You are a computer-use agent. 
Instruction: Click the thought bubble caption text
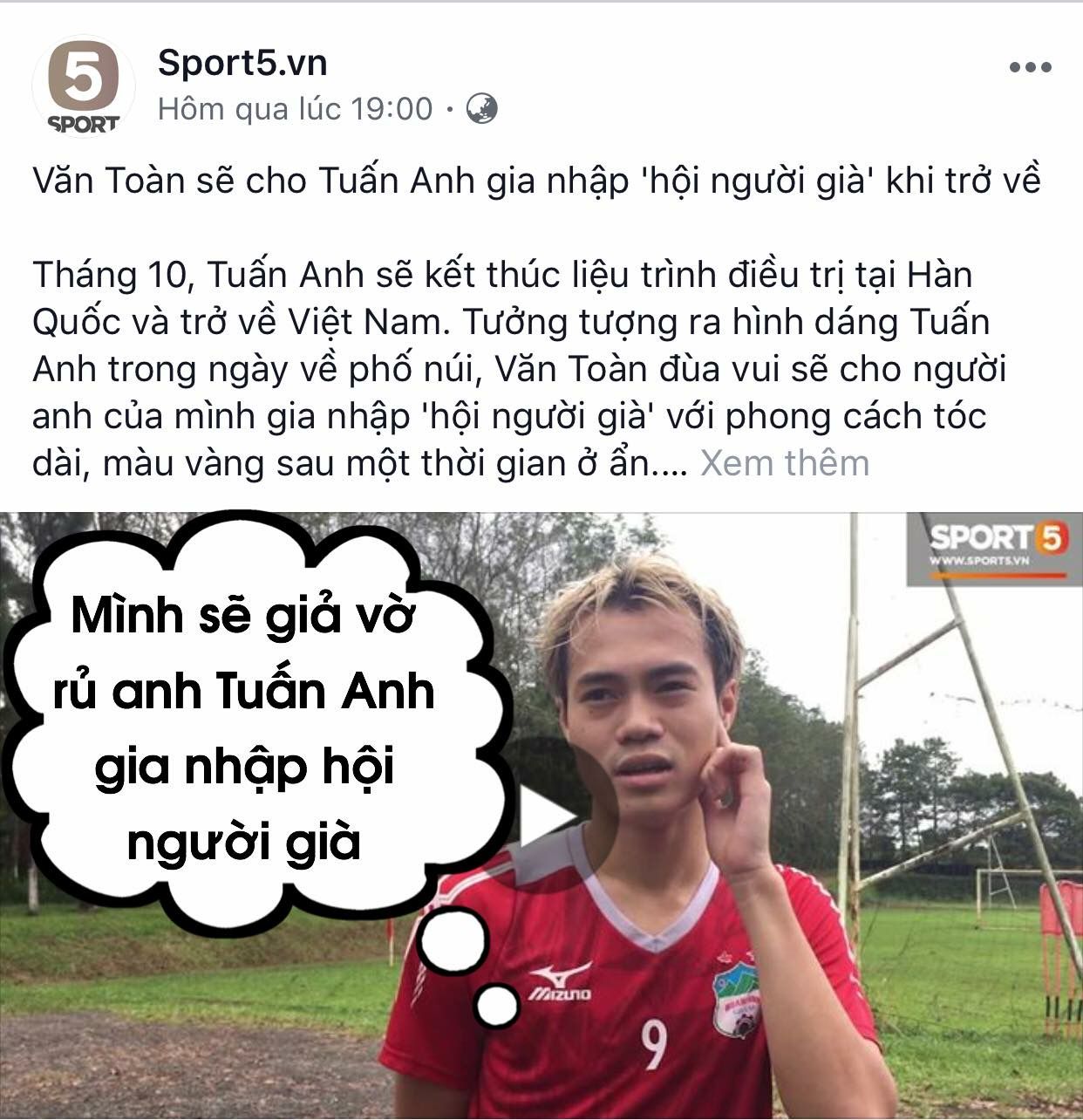(244, 728)
